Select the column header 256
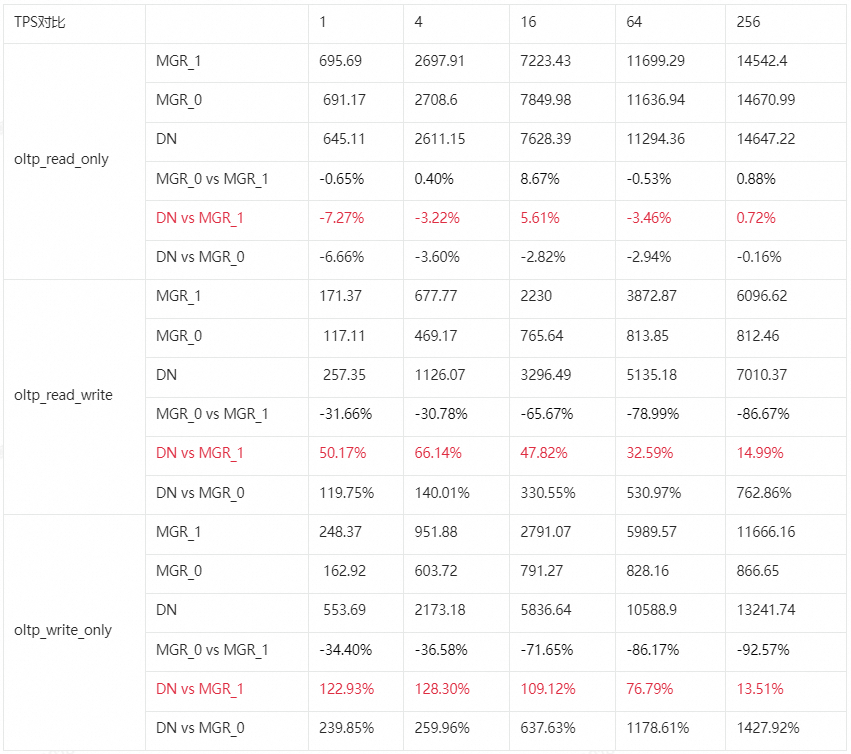The height and width of the screenshot is (754, 851). point(748,22)
